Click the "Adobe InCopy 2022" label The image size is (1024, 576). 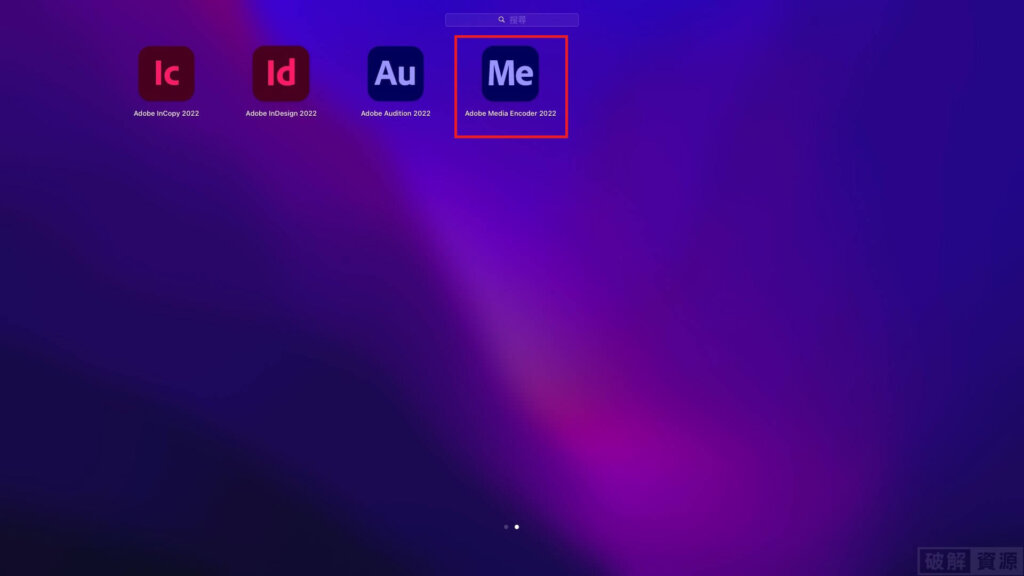[167, 114]
